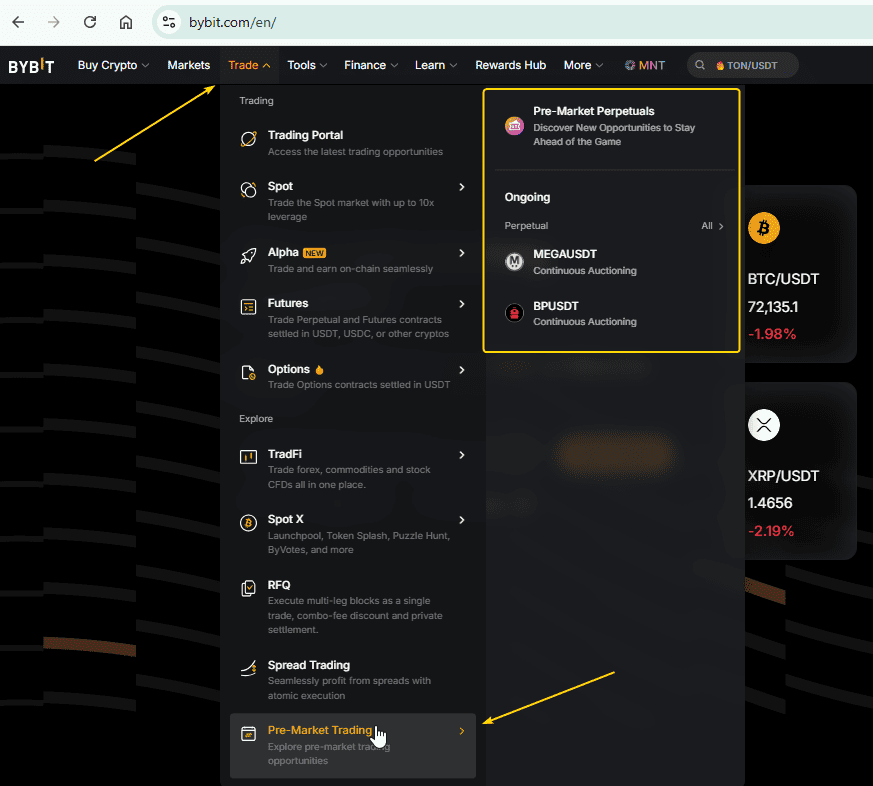Viewport: 873px width, 786px height.
Task: Click the All perpetuals link
Action: tap(712, 225)
